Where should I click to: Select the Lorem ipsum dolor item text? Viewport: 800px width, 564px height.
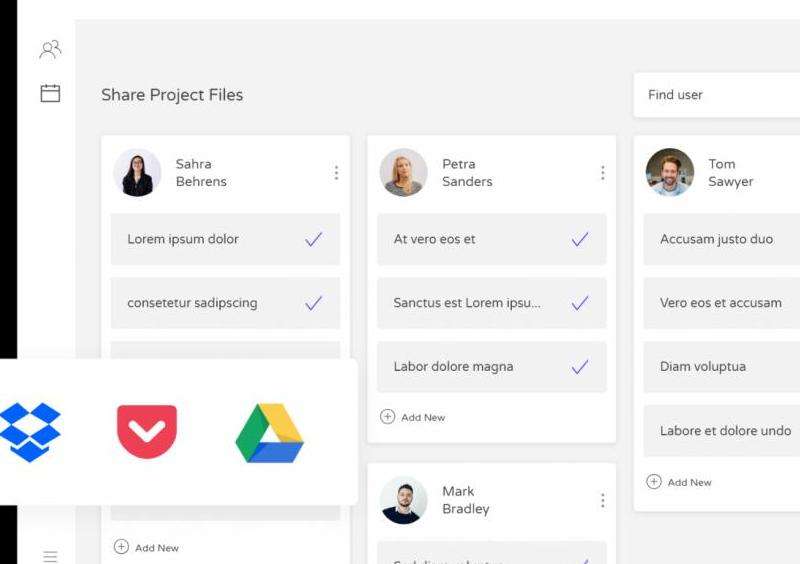[x=183, y=239]
